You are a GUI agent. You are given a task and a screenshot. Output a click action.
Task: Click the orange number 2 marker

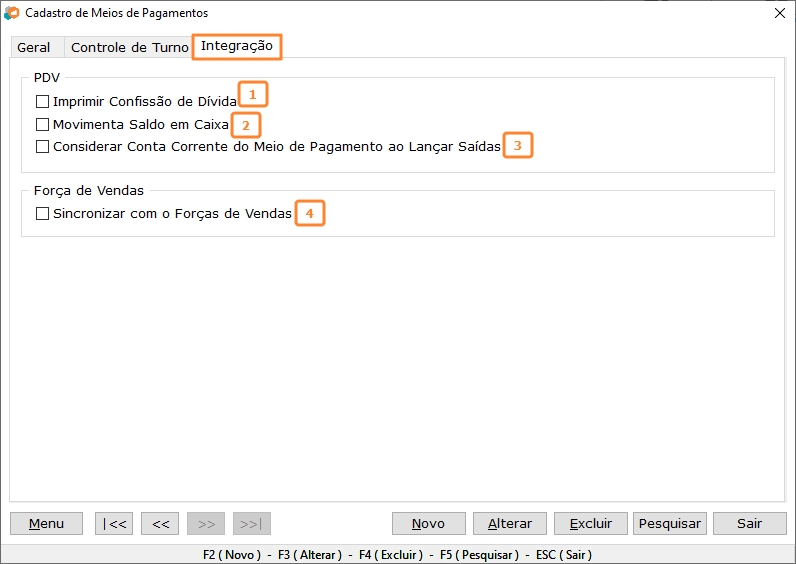click(x=245, y=125)
